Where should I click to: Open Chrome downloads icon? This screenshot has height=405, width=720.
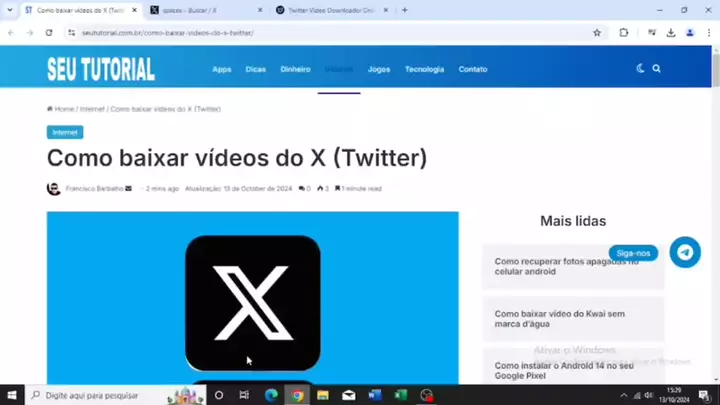pyautogui.click(x=671, y=33)
